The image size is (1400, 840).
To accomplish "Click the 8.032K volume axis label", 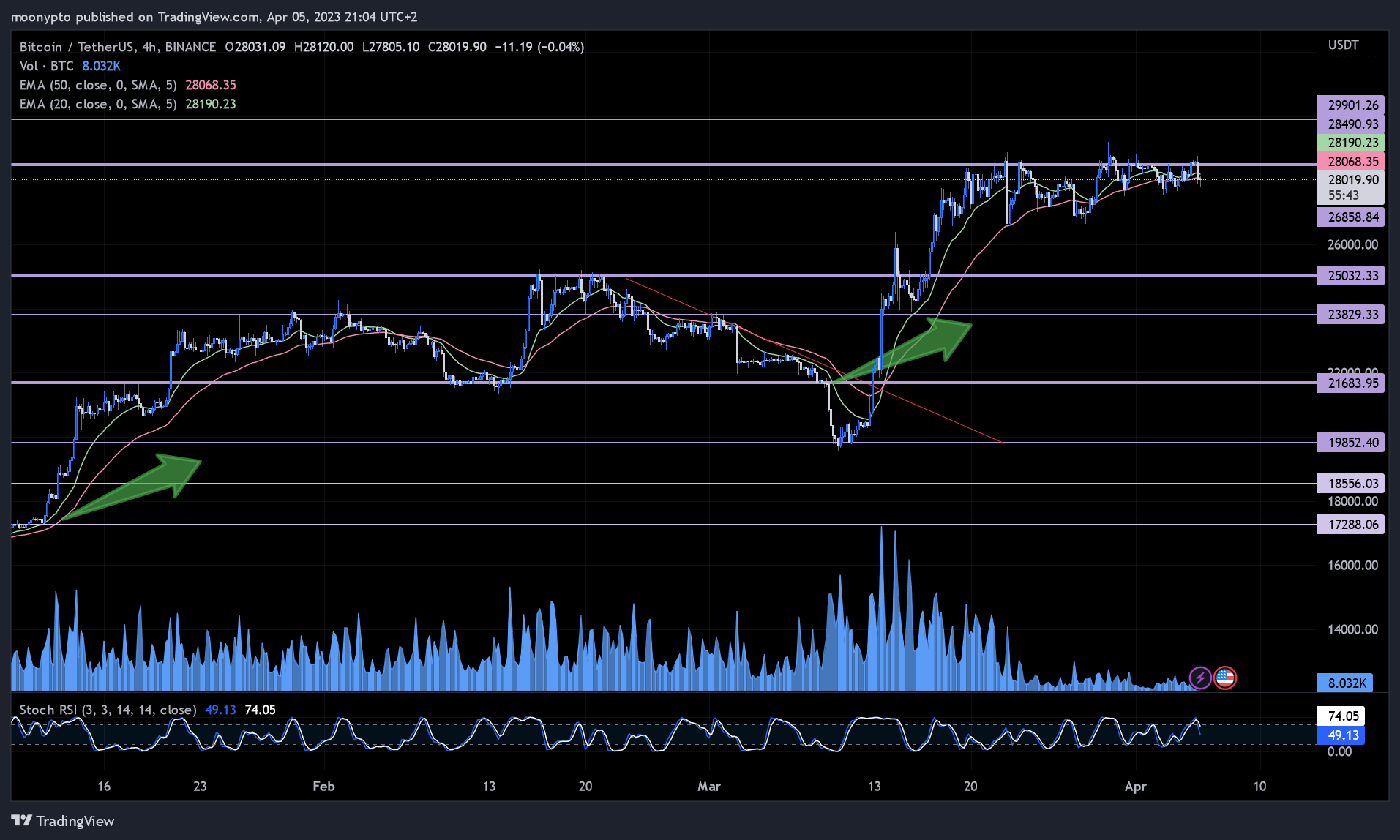I will [1344, 683].
